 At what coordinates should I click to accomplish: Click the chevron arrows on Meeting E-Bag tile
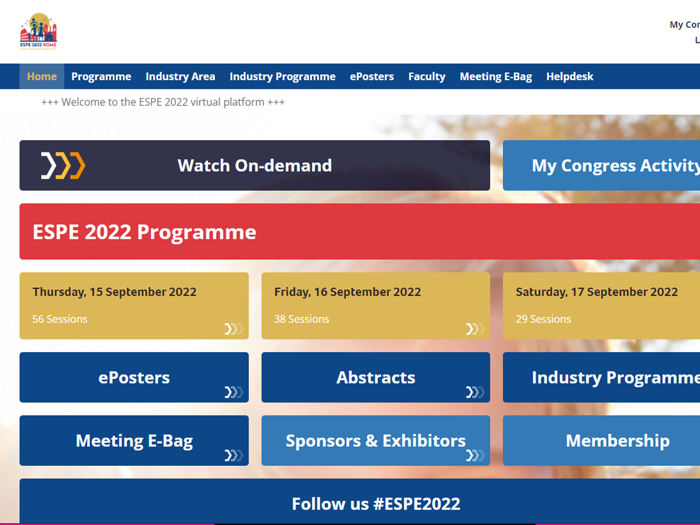(x=233, y=455)
